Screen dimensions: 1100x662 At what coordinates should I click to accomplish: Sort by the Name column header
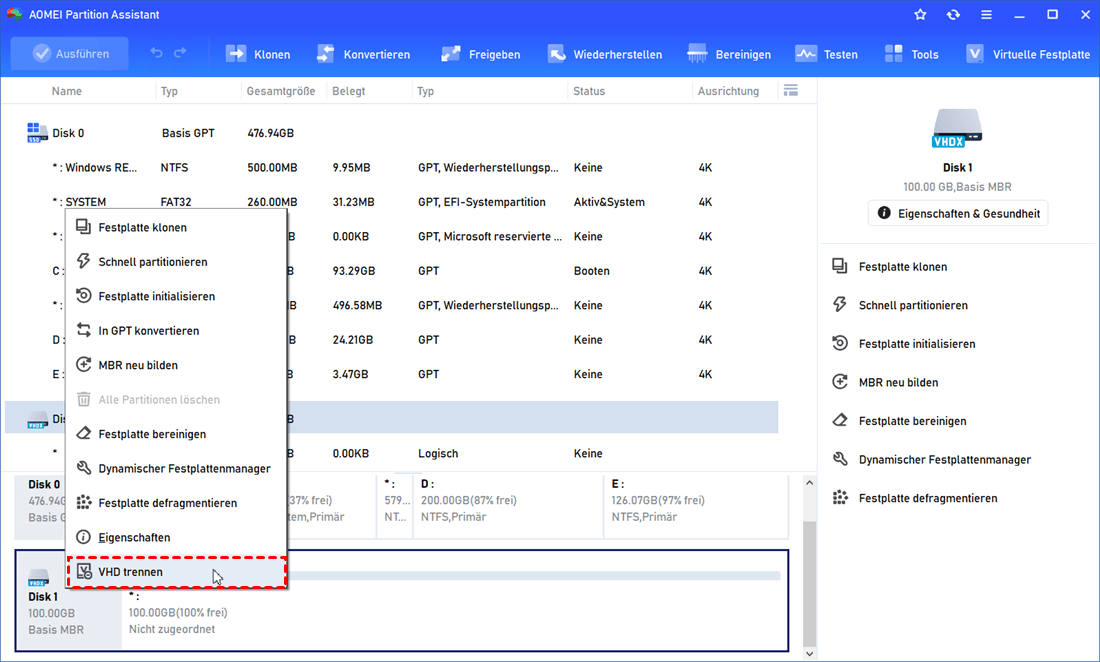tap(67, 91)
